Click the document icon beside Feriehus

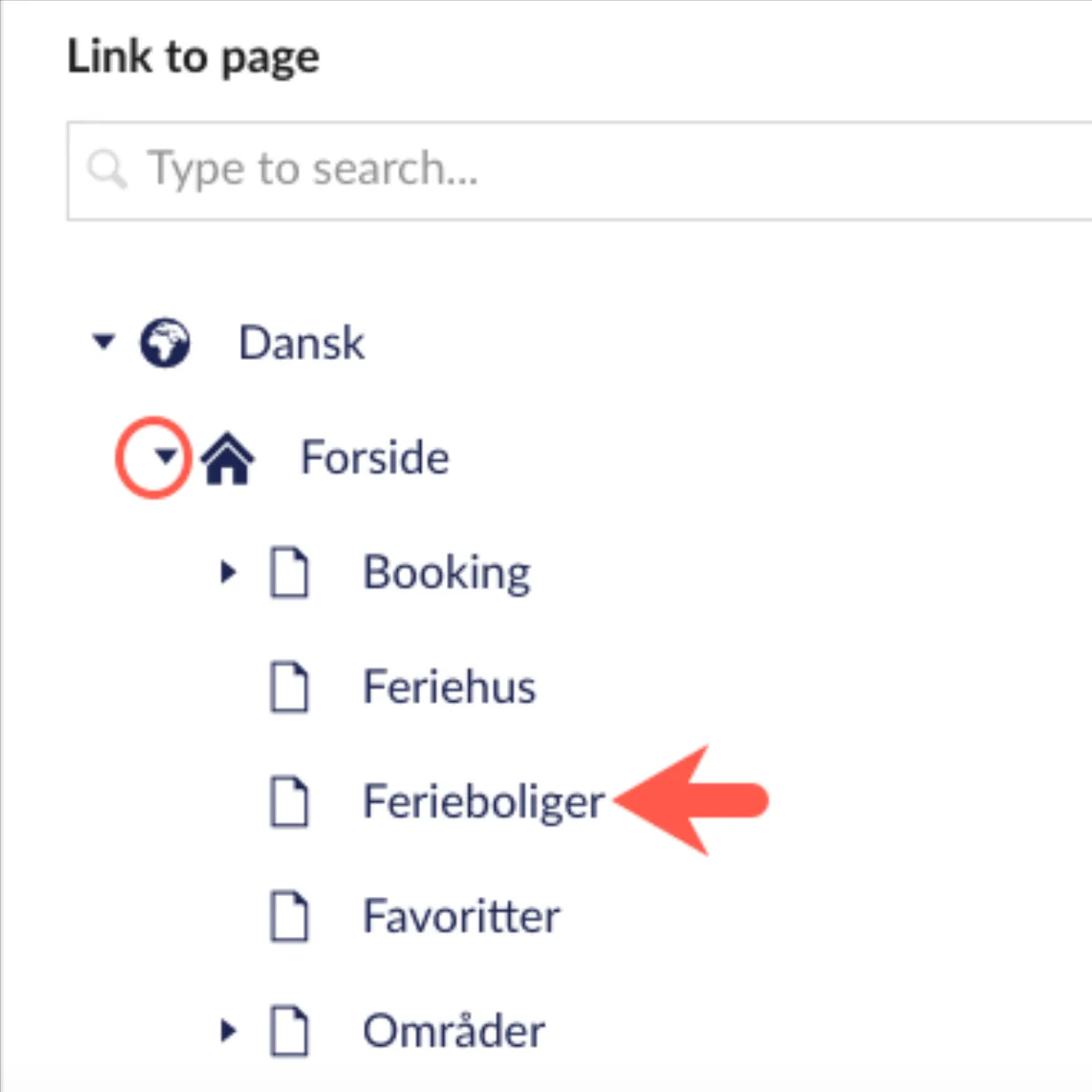(x=289, y=687)
